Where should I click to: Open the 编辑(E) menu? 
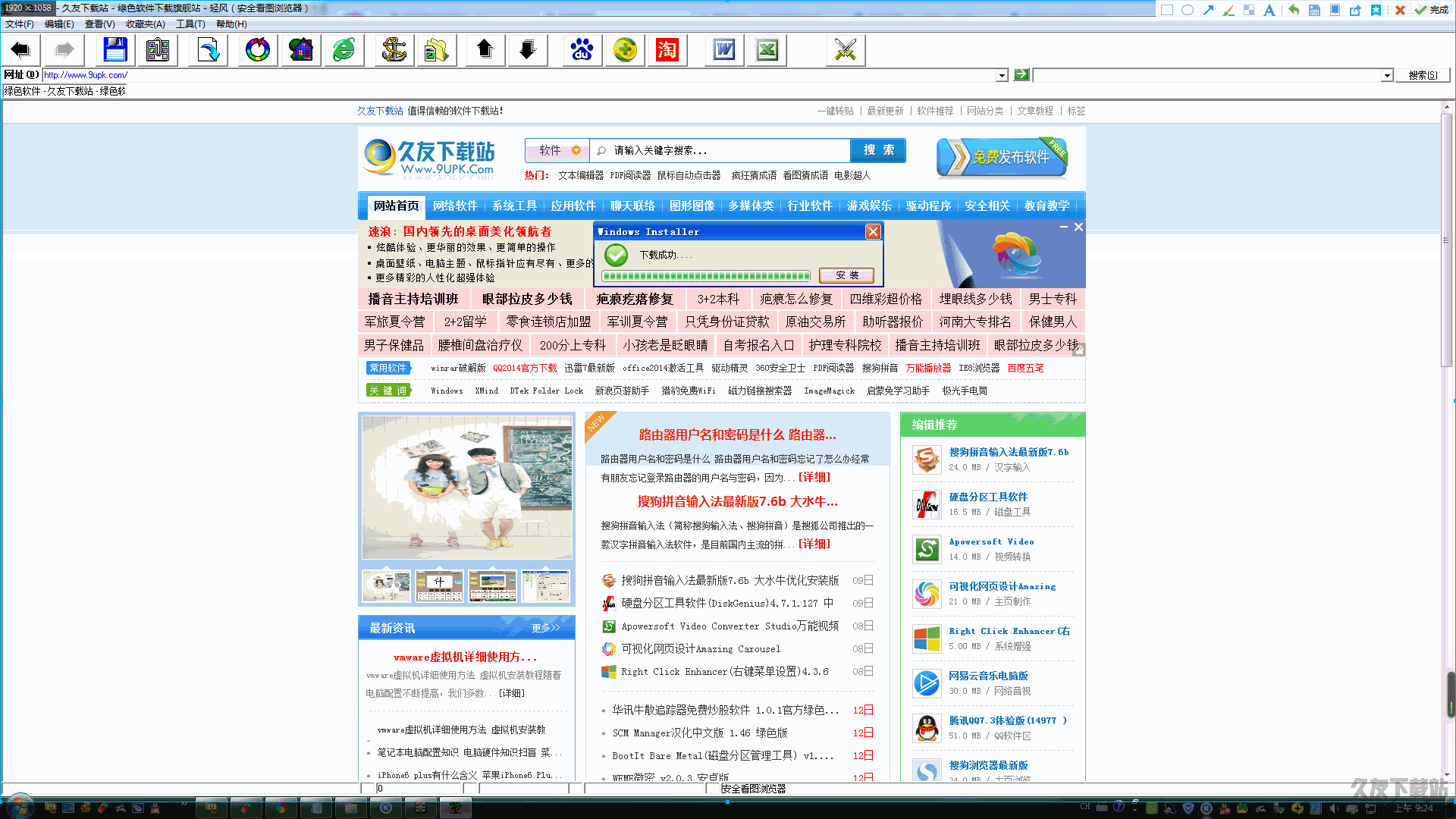(x=59, y=24)
